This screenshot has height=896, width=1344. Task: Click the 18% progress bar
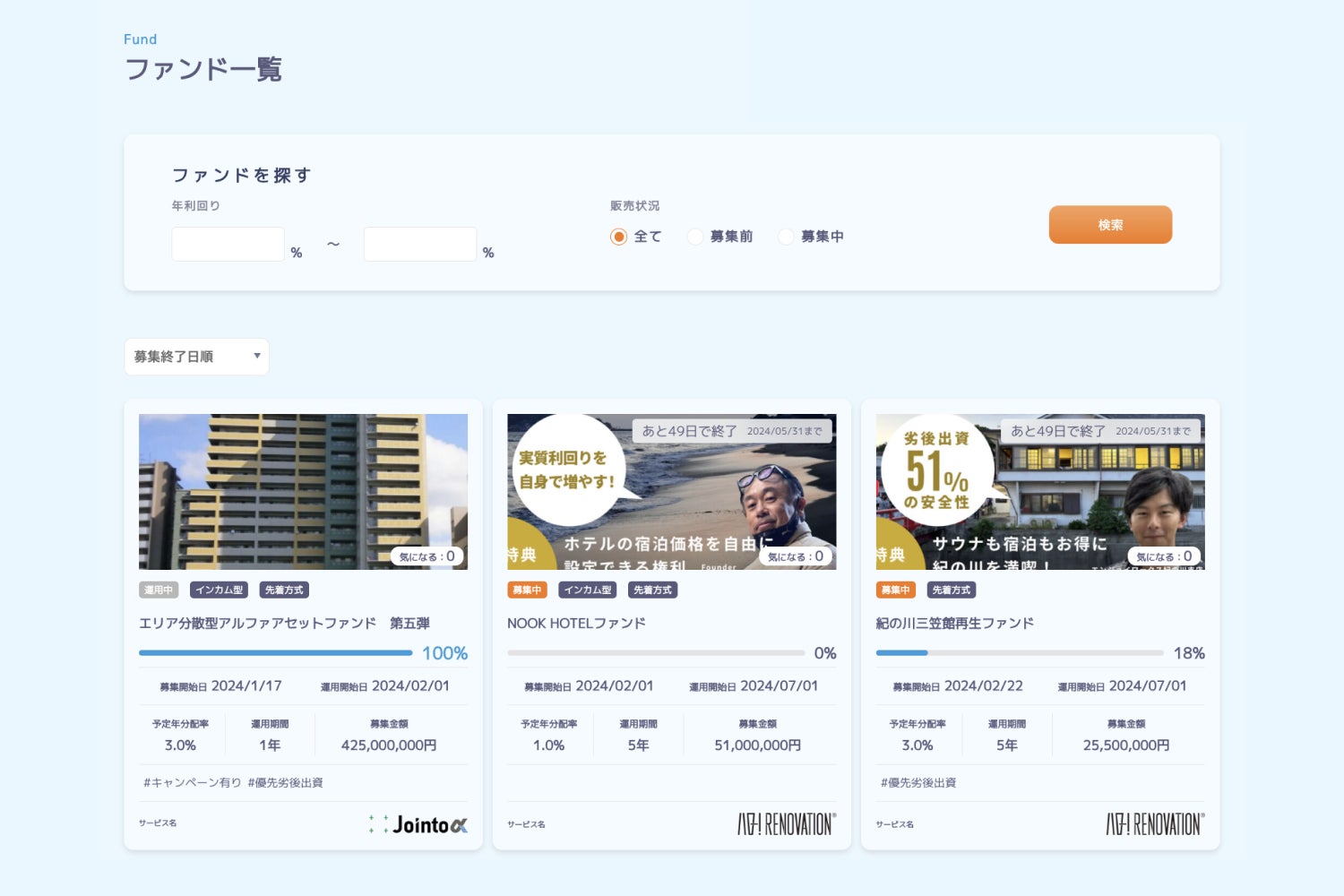click(x=1020, y=653)
